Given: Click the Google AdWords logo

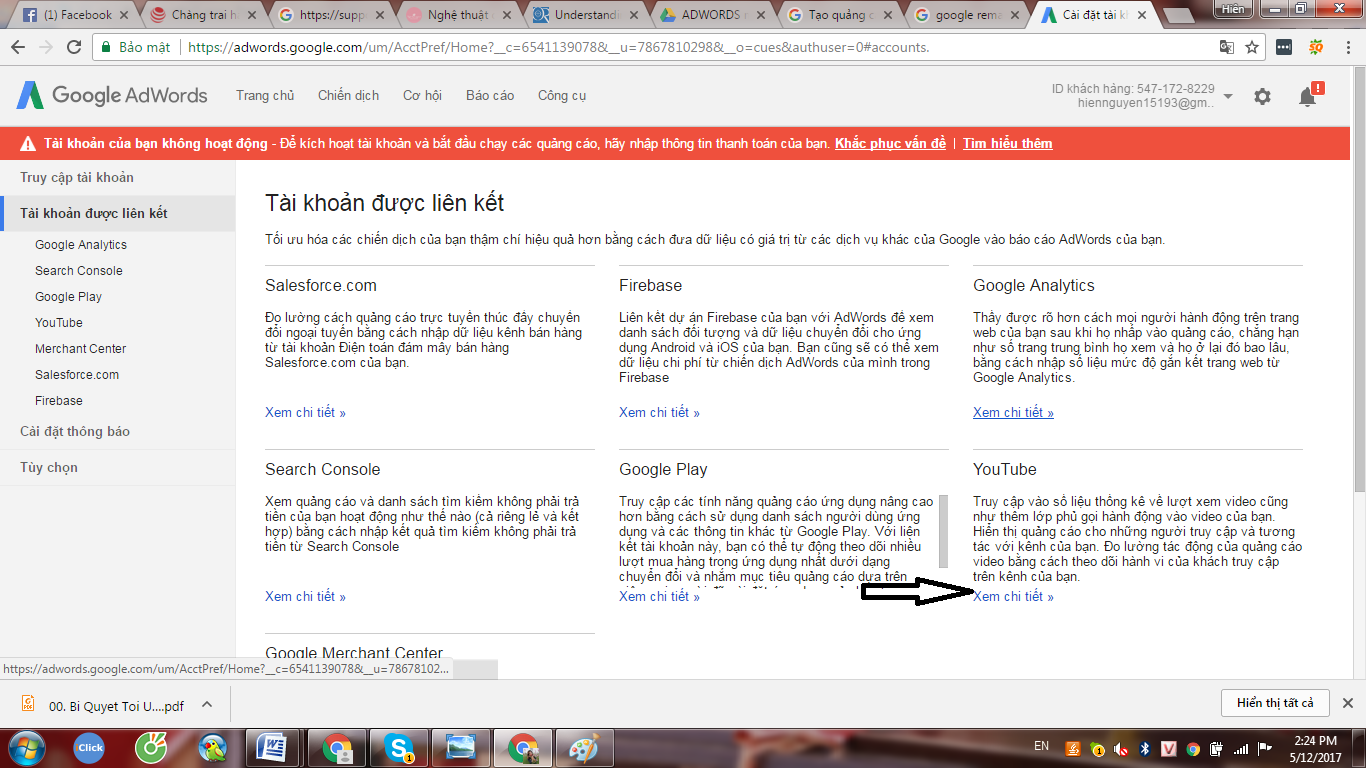Looking at the screenshot, I should point(112,95).
